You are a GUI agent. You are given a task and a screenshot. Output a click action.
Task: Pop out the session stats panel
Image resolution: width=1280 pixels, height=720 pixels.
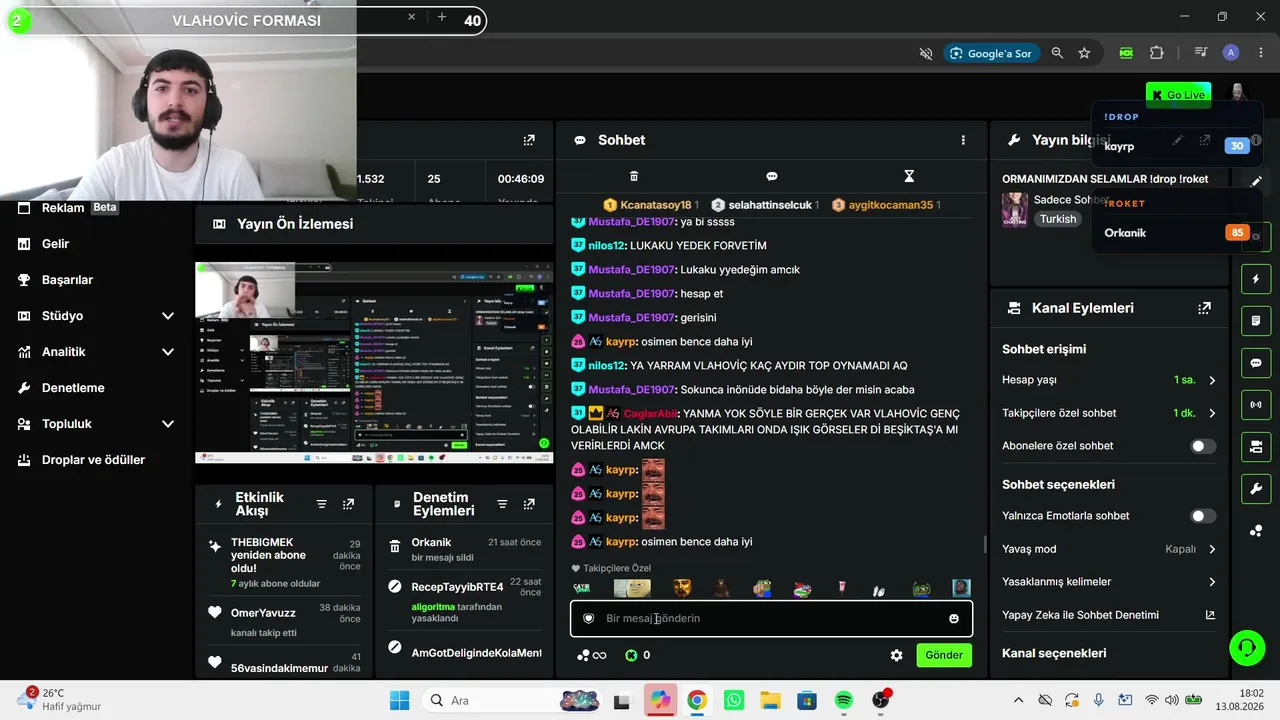point(529,140)
